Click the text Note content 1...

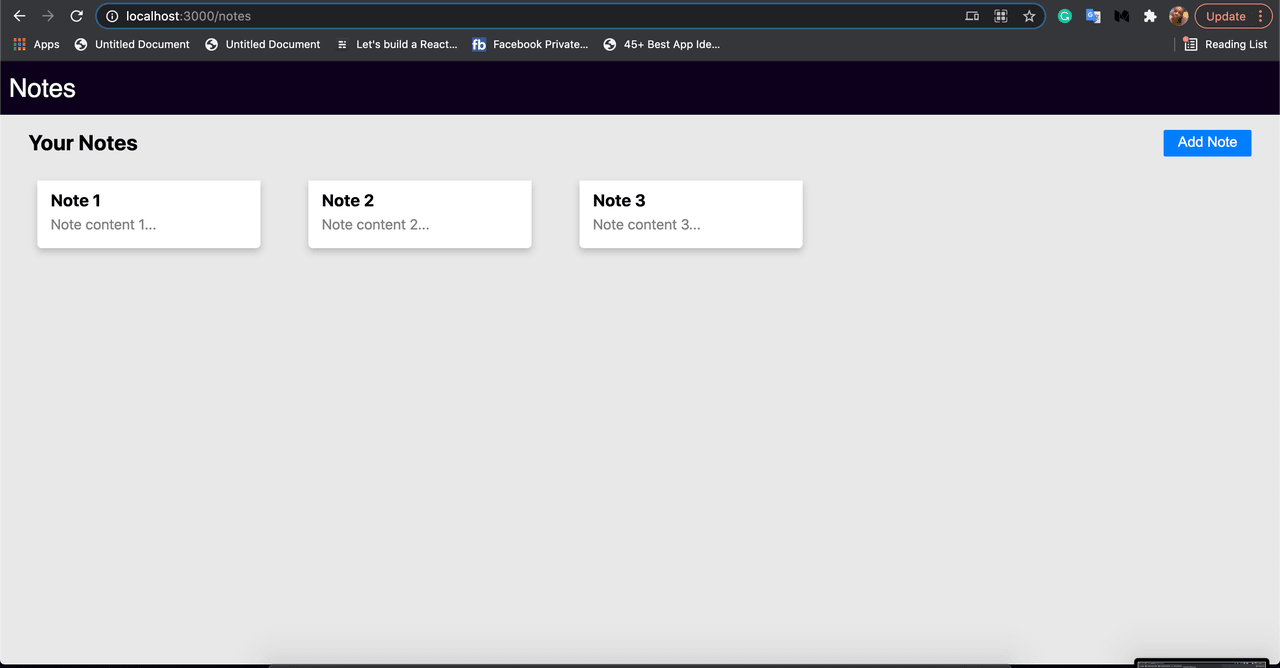coord(103,224)
